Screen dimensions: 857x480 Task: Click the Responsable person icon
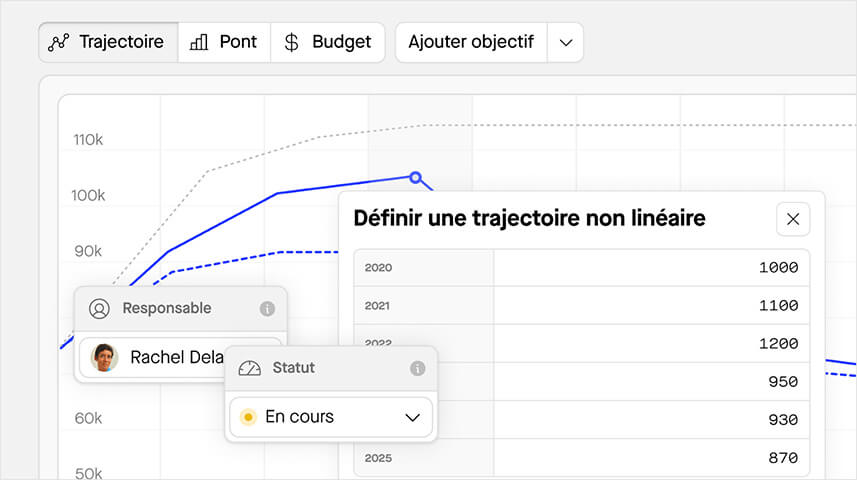99,308
